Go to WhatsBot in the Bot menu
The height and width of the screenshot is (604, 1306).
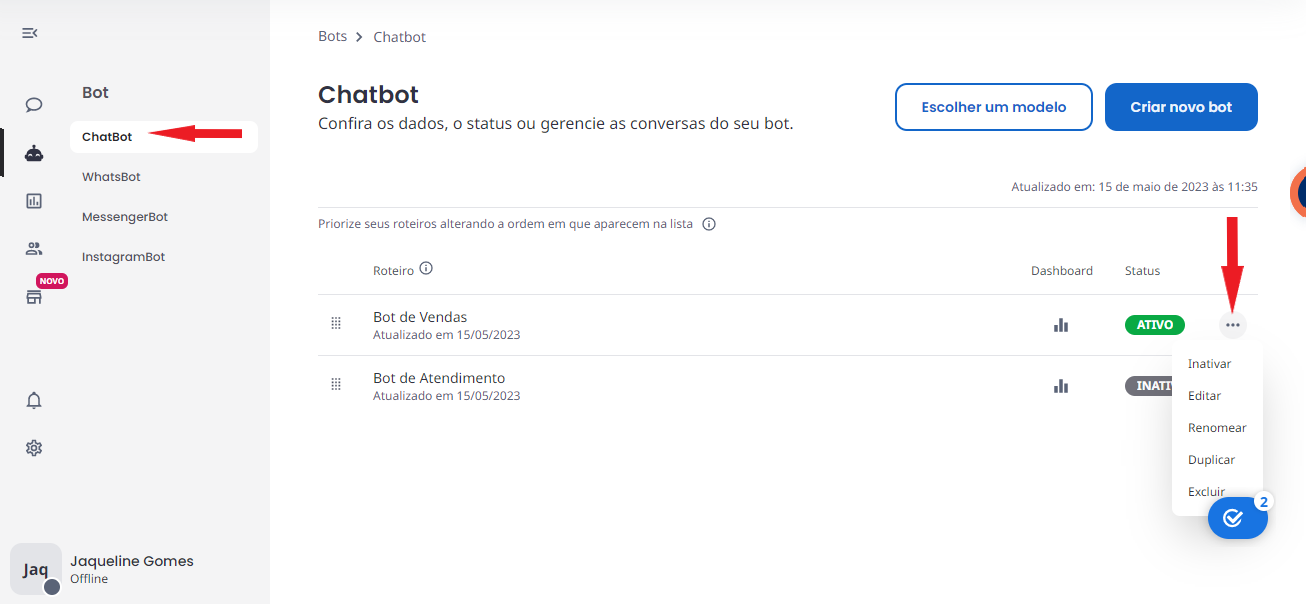click(111, 177)
